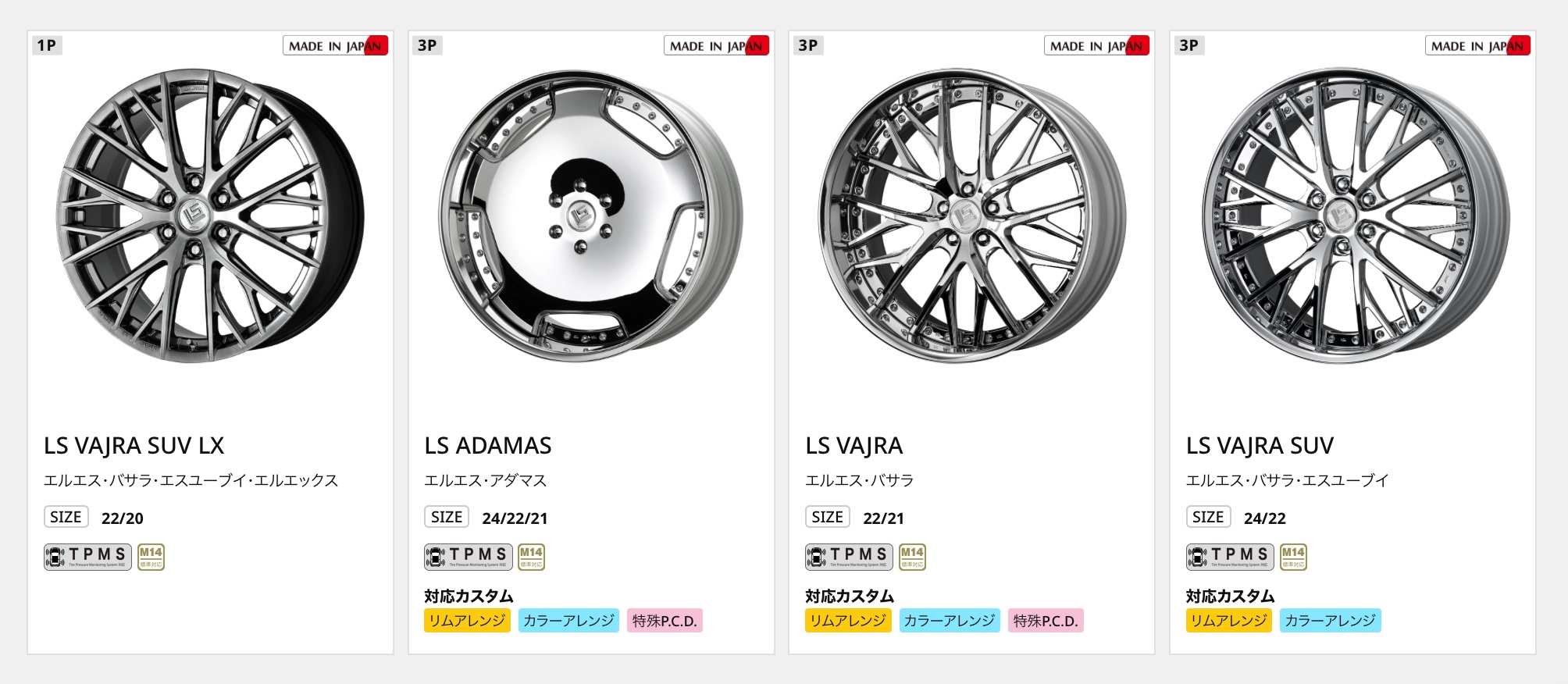This screenshot has width=1568, height=684.
Task: Click the TPMS icon under LS VAJRA SUV LX
Action: [x=87, y=557]
